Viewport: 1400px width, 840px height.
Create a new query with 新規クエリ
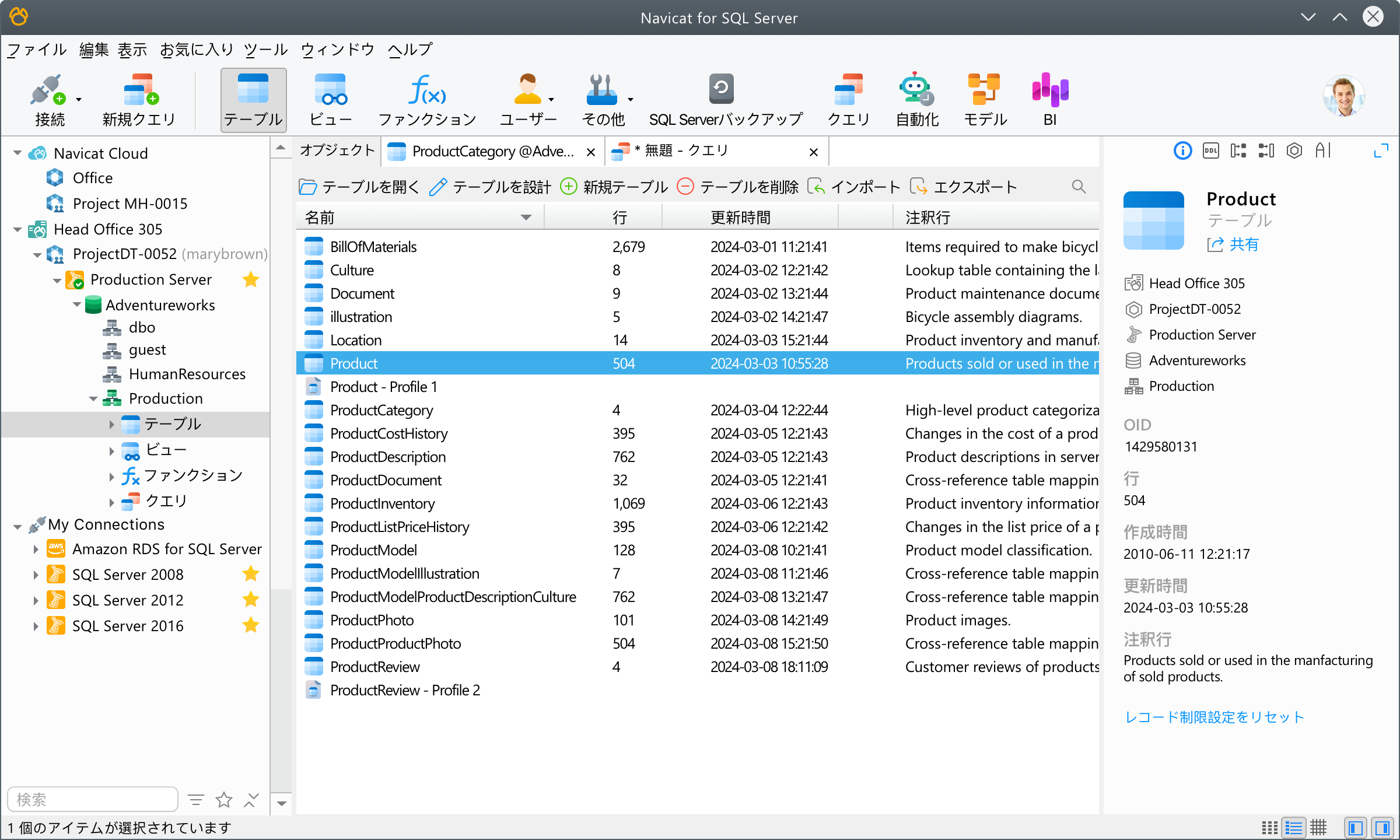pos(139,100)
